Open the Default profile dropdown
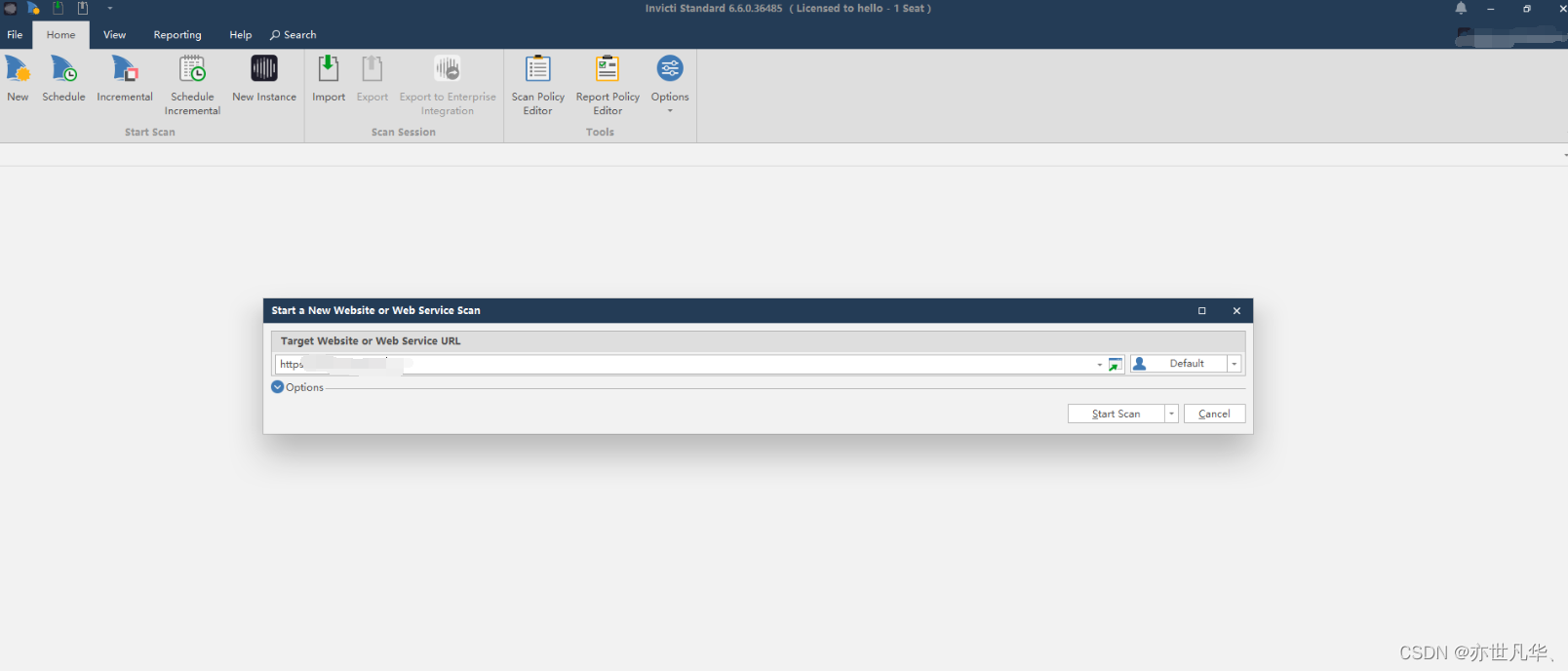The height and width of the screenshot is (671, 1568). click(1235, 364)
